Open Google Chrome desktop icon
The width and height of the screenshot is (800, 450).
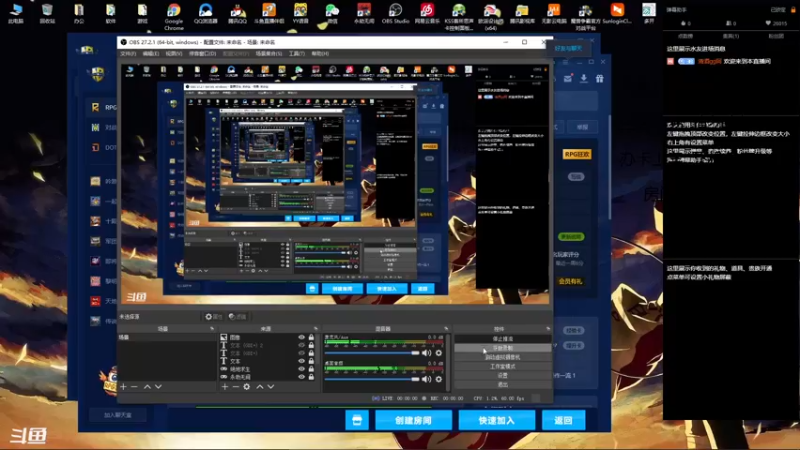173,16
